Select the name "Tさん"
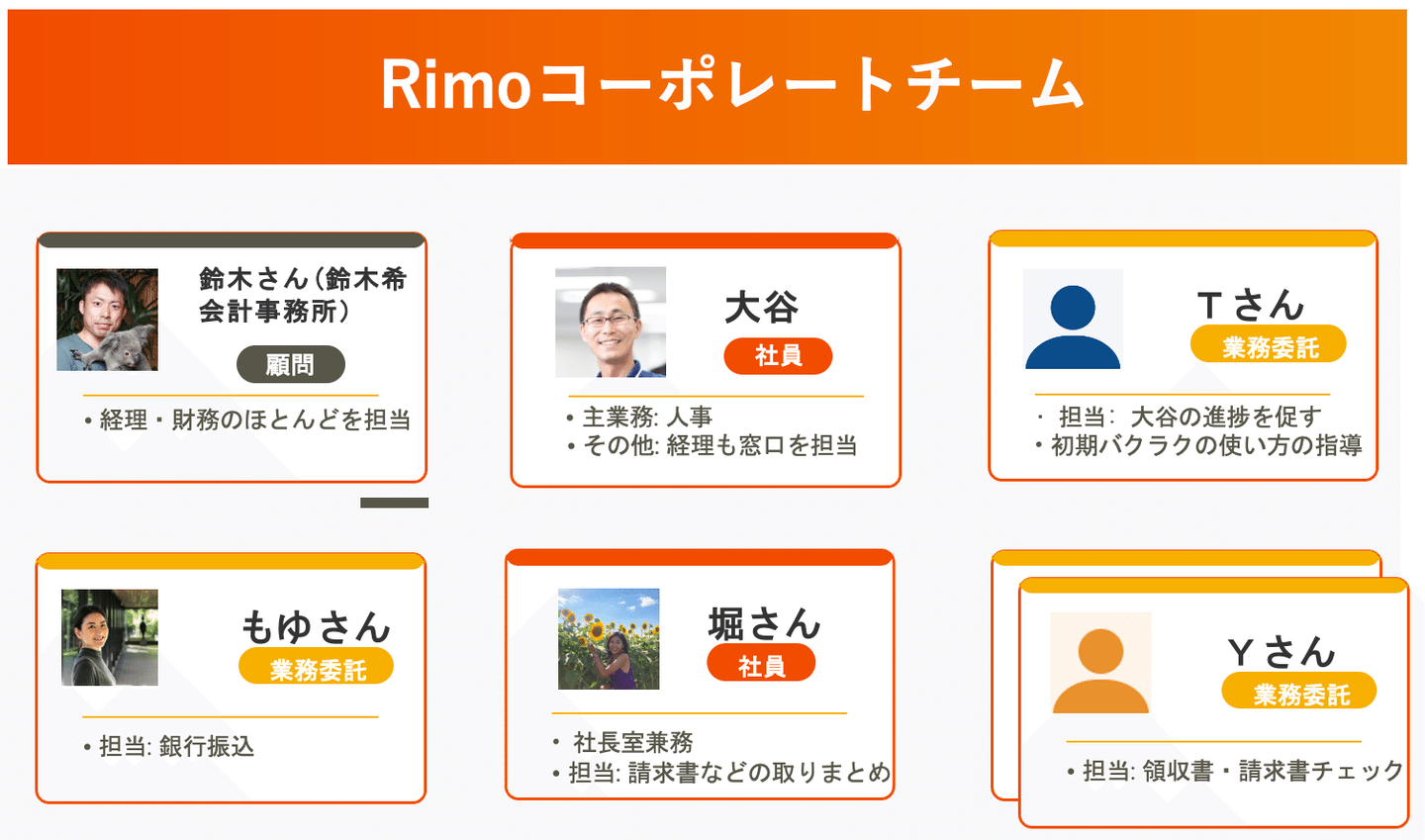 1251,305
